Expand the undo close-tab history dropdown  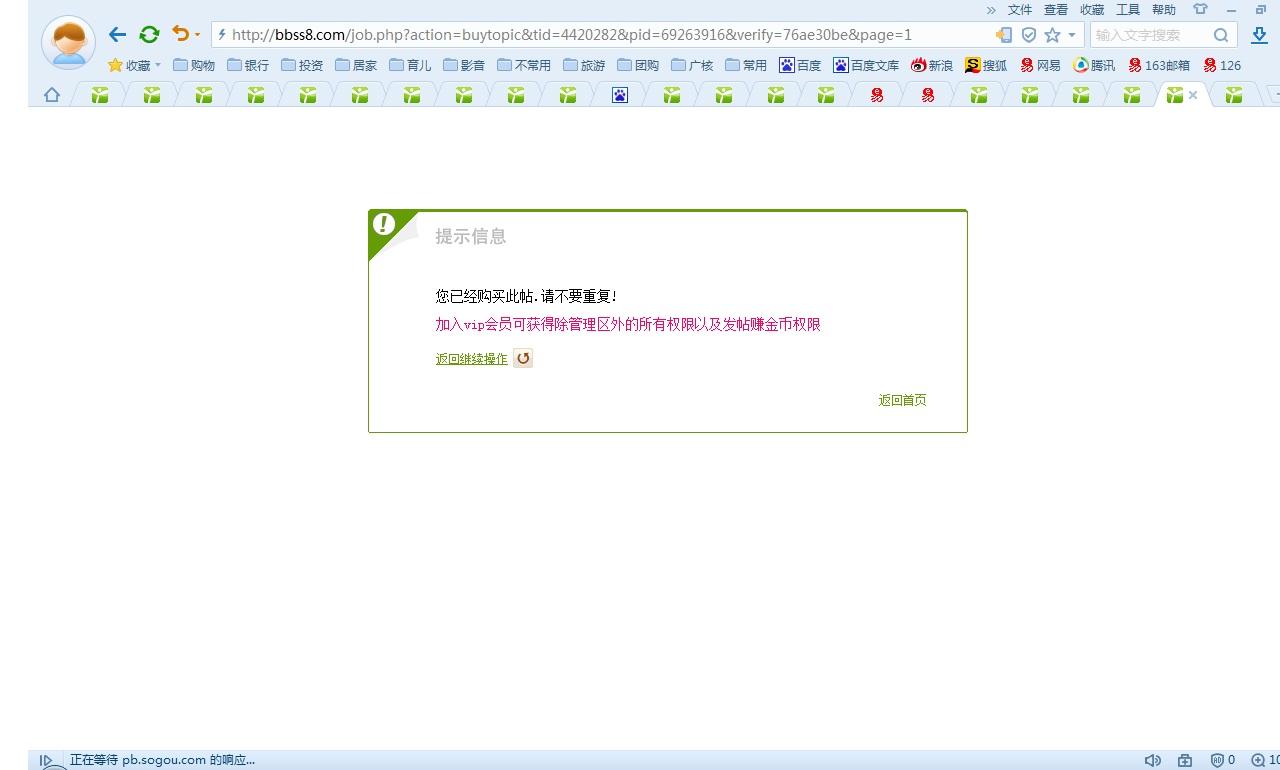tap(197, 35)
